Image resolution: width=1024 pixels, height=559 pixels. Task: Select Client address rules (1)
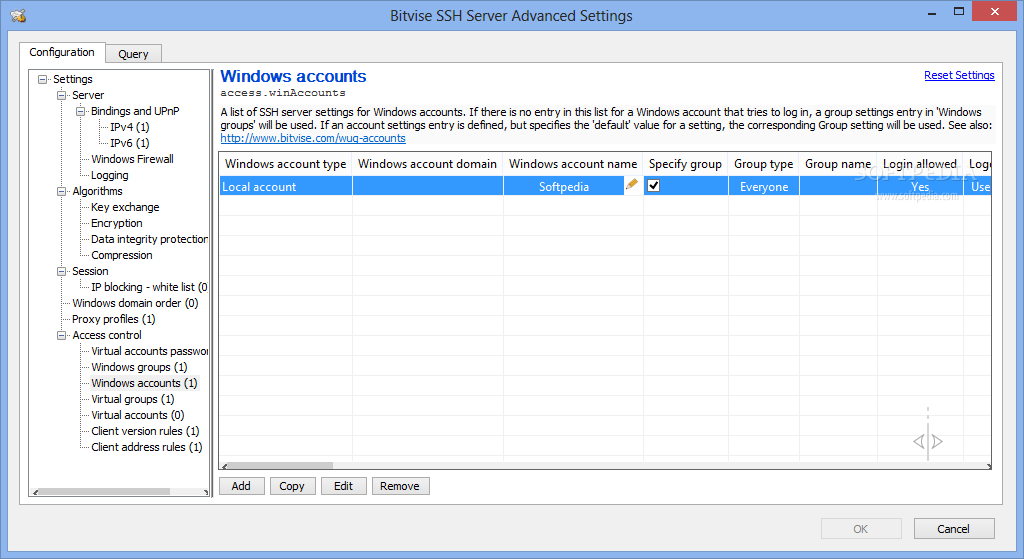tap(147, 447)
